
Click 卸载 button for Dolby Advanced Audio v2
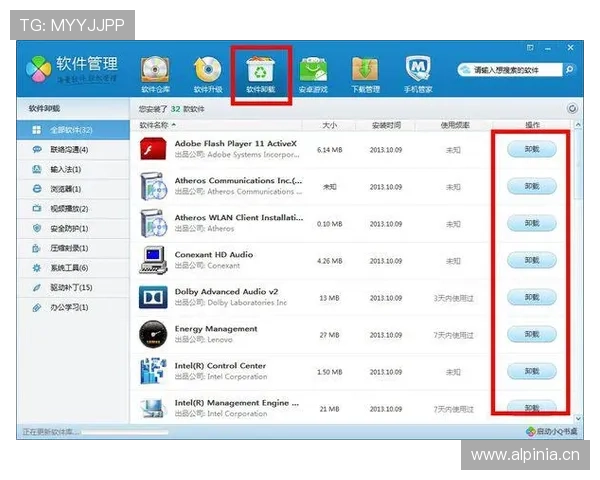[531, 297]
